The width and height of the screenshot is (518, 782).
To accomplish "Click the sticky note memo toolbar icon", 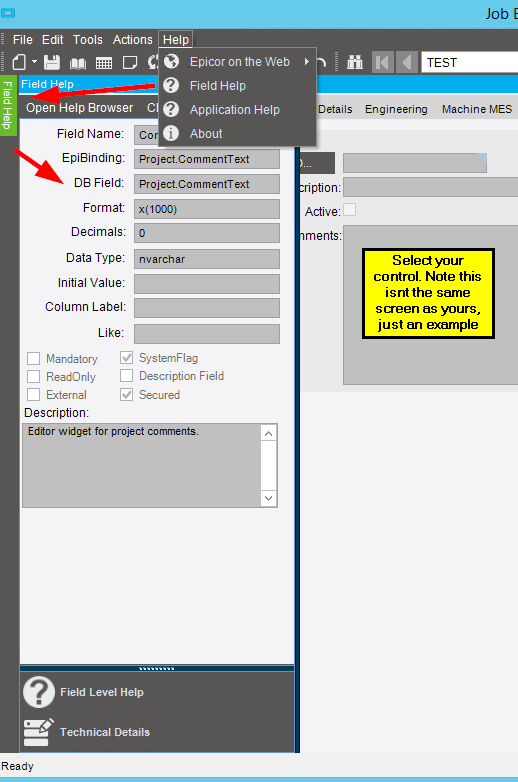I will (x=130, y=62).
